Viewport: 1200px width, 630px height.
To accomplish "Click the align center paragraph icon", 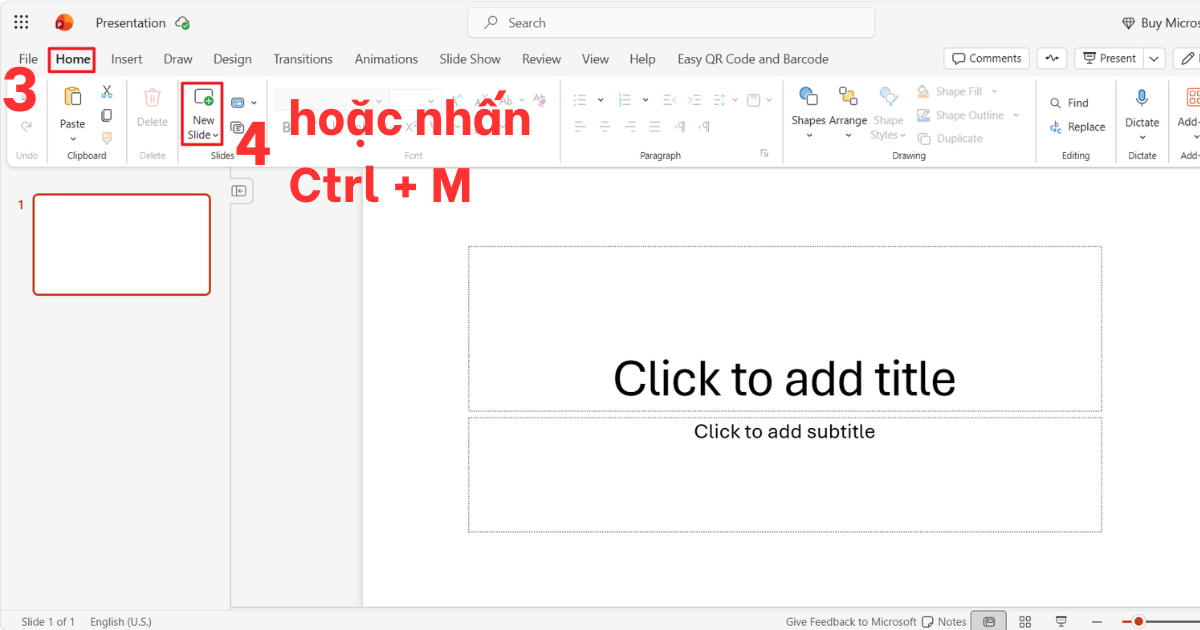I will point(606,127).
